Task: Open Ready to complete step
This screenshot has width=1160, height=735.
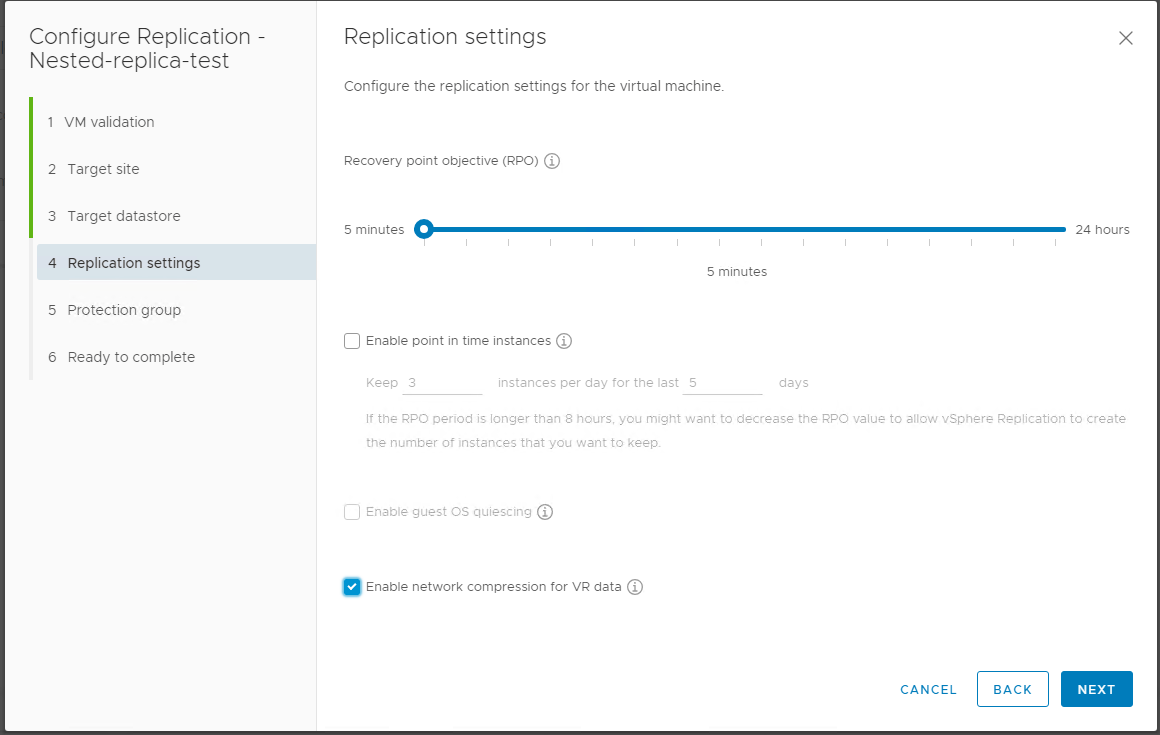Action: tap(131, 357)
